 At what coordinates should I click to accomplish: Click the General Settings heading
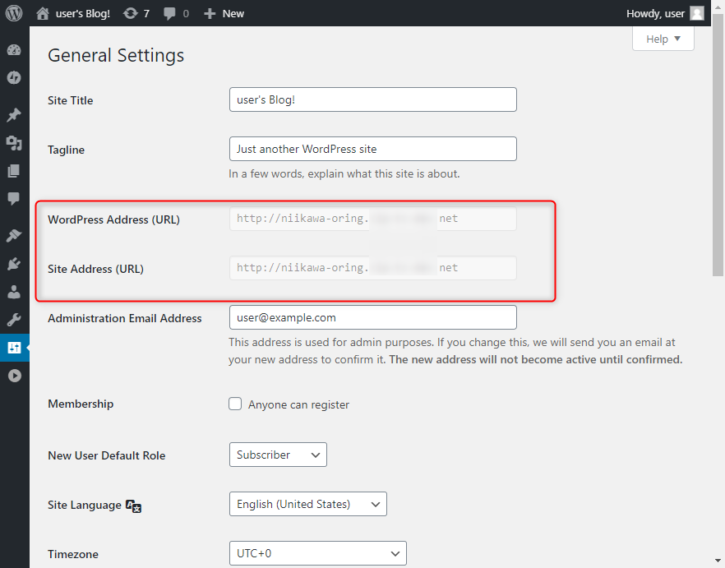(116, 56)
